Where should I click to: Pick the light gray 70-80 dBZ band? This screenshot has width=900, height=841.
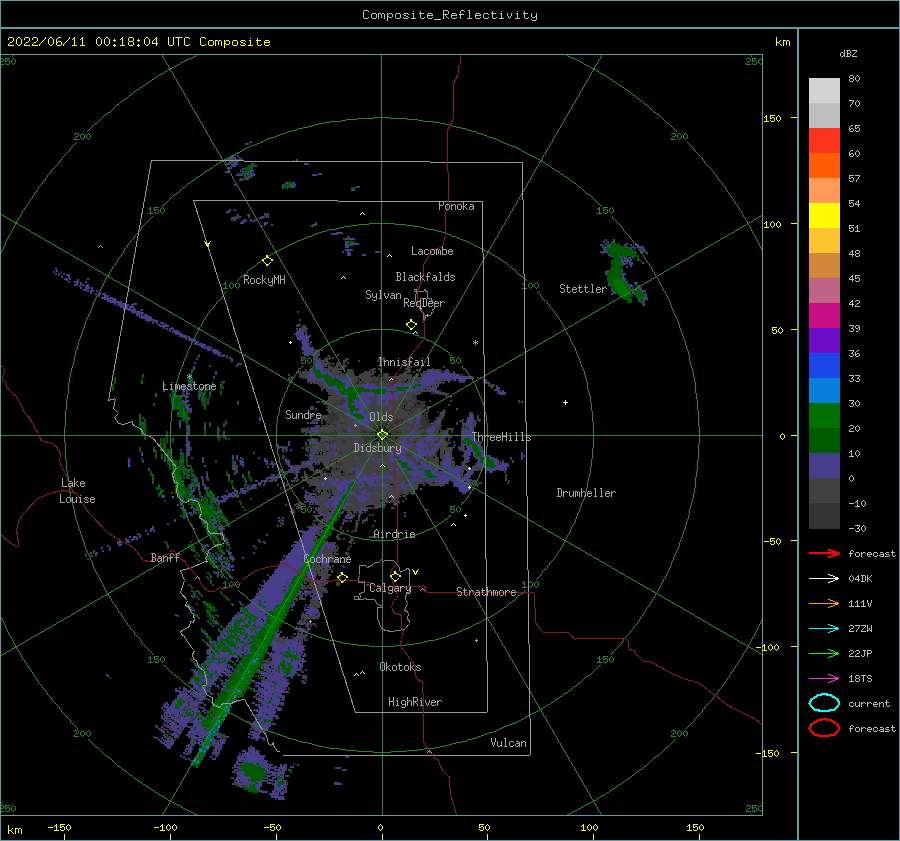click(824, 91)
